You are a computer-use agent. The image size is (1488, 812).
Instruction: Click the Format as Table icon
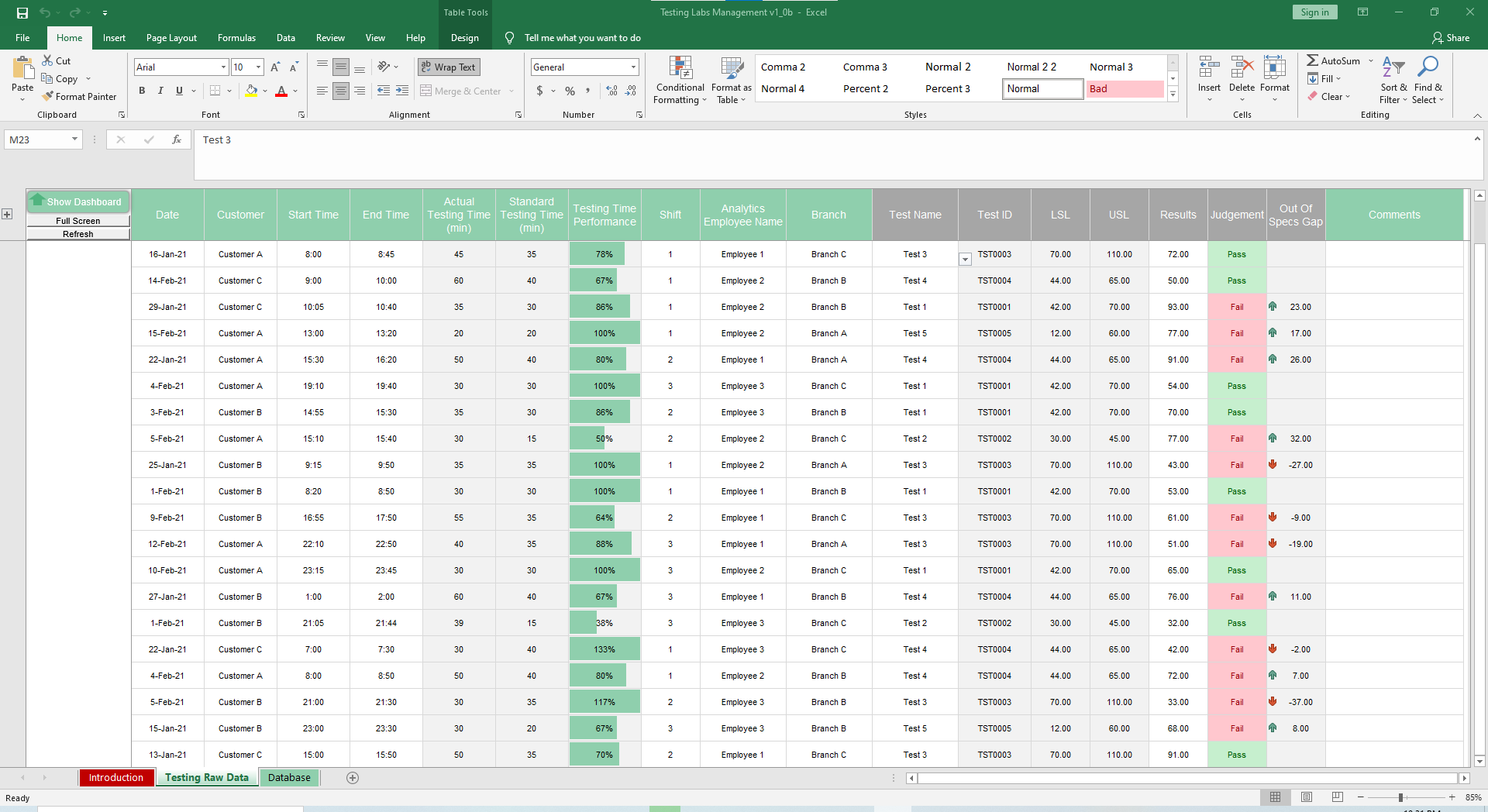coord(731,81)
